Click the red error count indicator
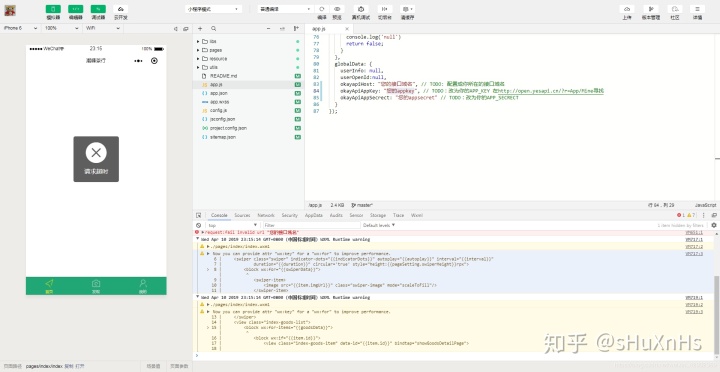720x372 pixels. click(x=681, y=215)
